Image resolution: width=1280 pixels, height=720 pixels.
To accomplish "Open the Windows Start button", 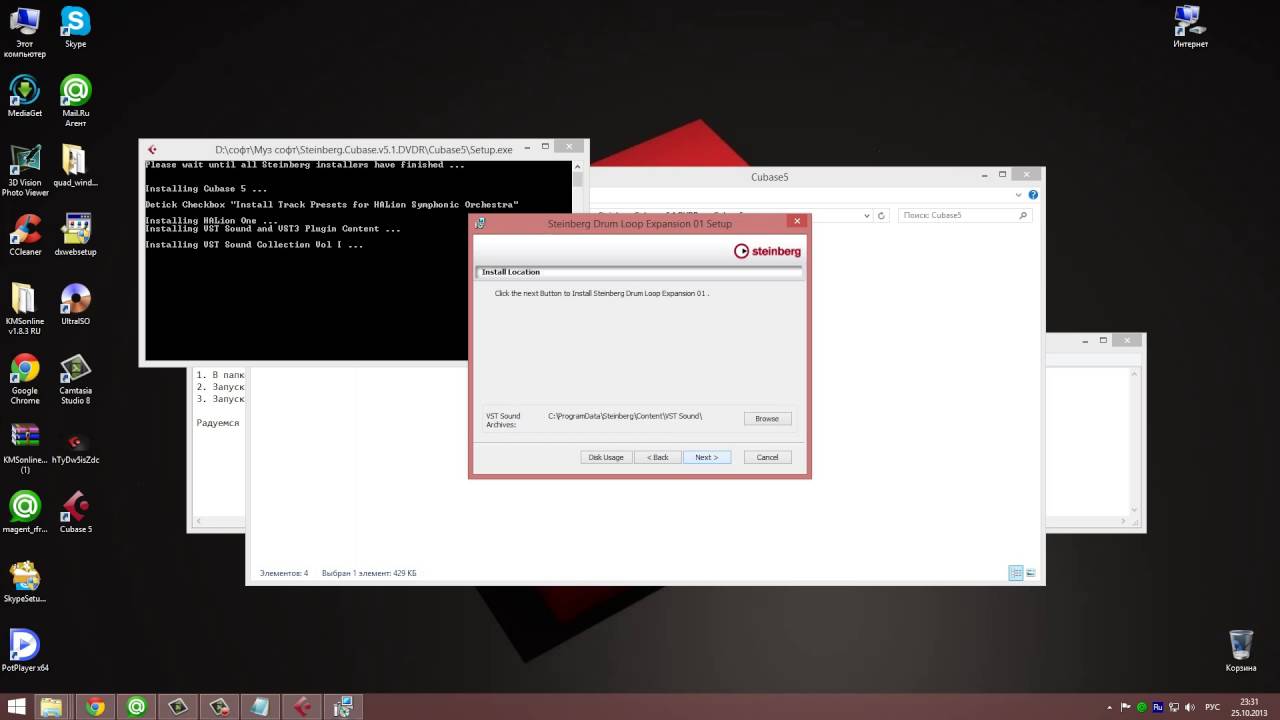I will pos(17,707).
